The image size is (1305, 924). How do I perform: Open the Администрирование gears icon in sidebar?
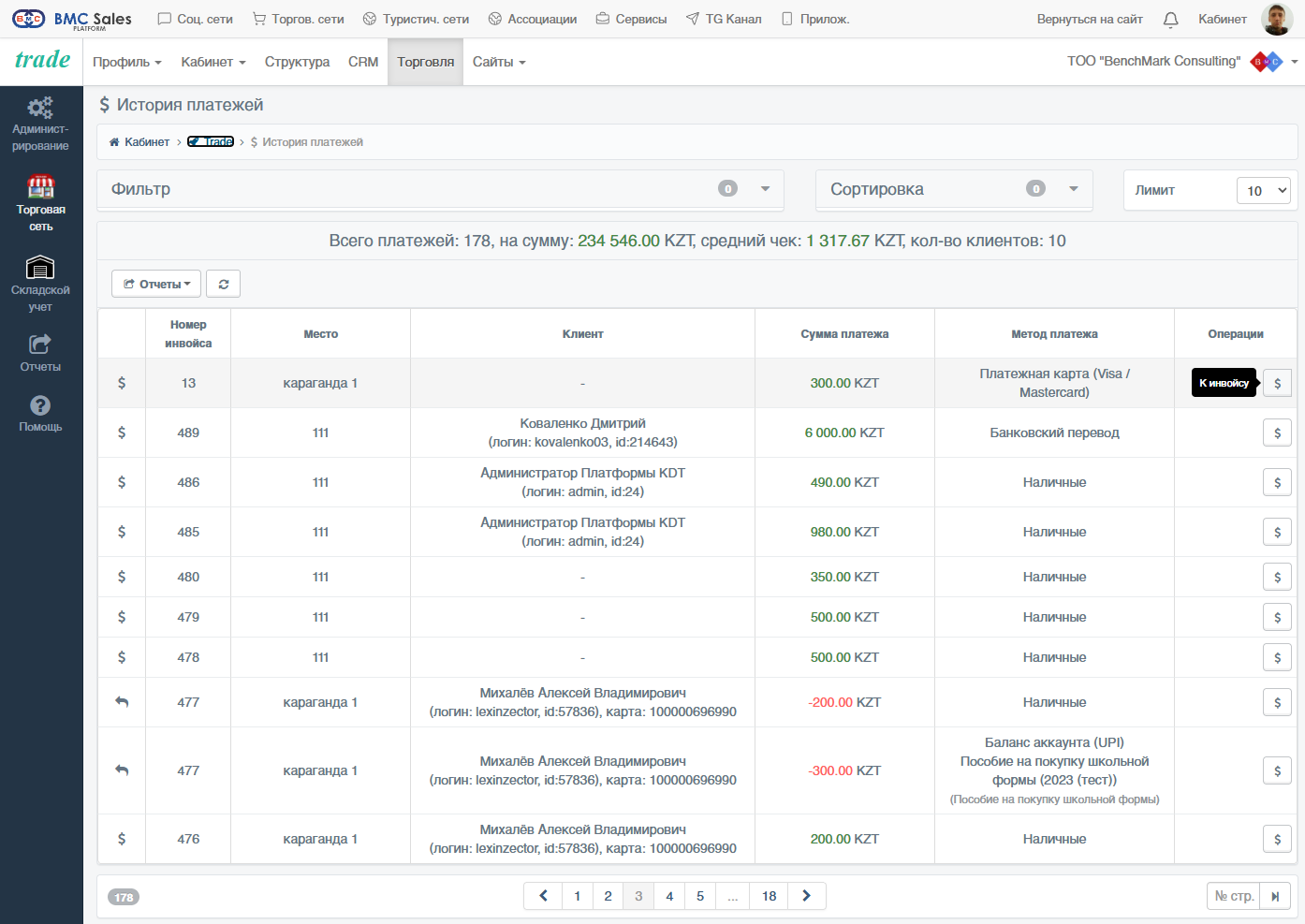click(x=40, y=108)
